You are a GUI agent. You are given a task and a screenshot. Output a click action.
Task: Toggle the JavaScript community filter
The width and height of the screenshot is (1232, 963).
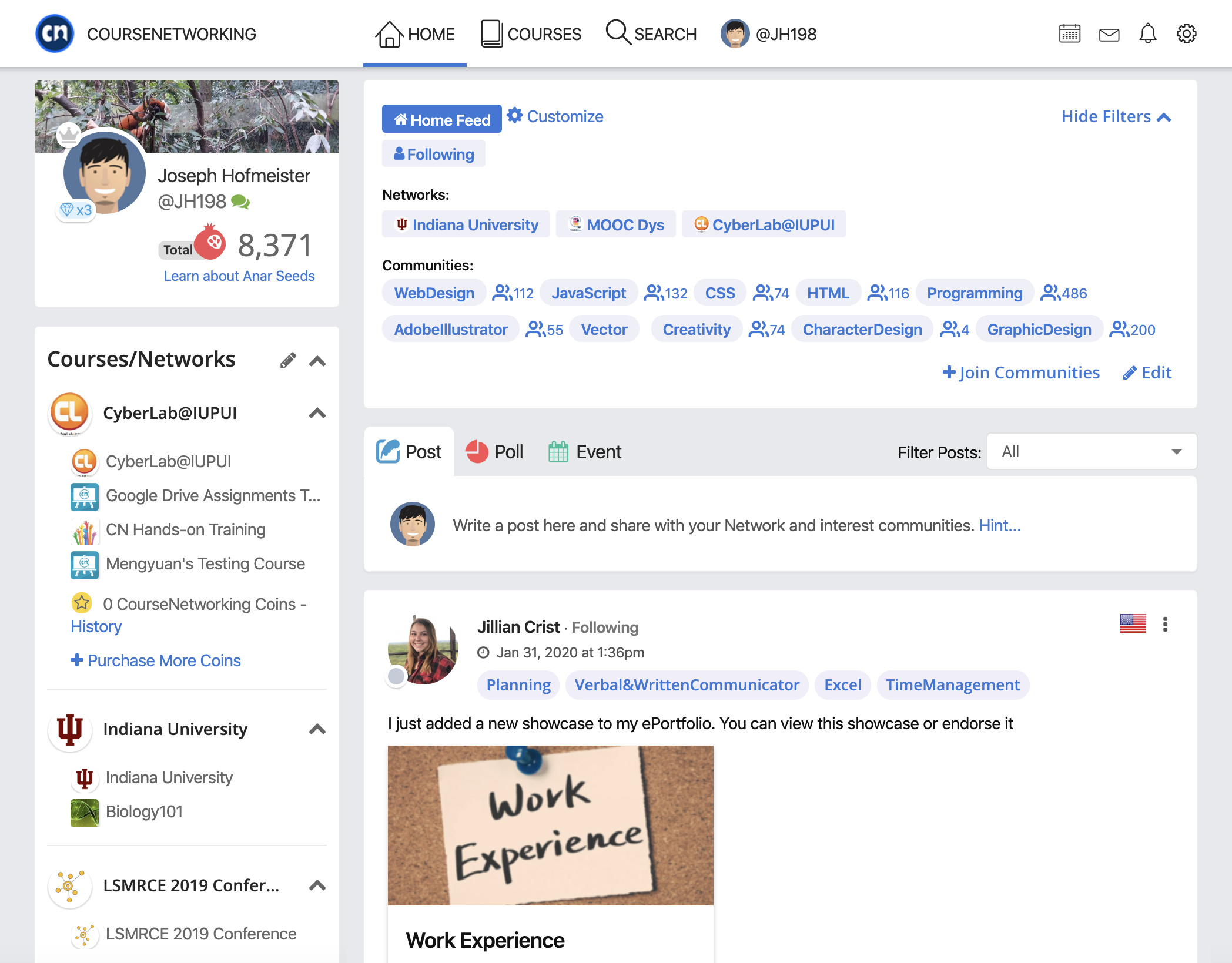pyautogui.click(x=588, y=293)
